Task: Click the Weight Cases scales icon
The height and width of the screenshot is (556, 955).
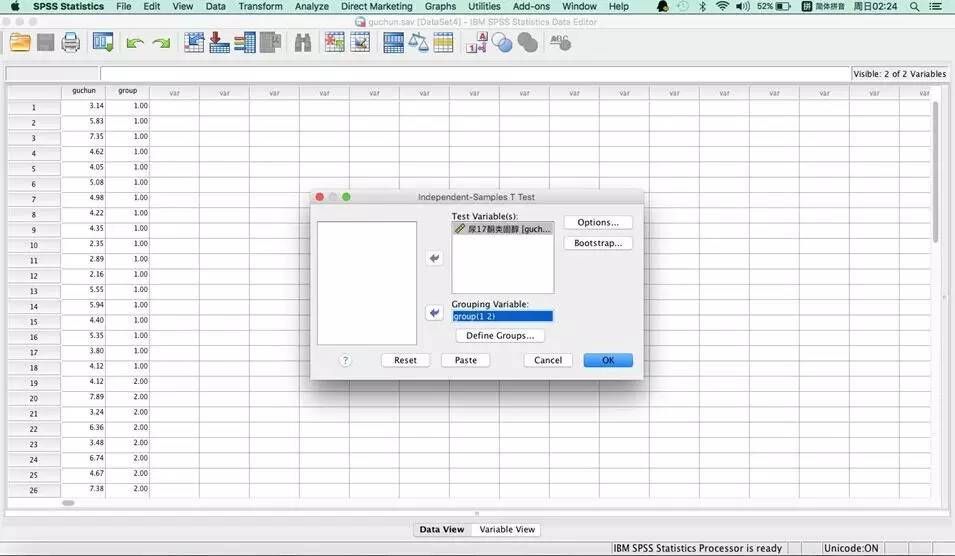Action: pyautogui.click(x=418, y=43)
